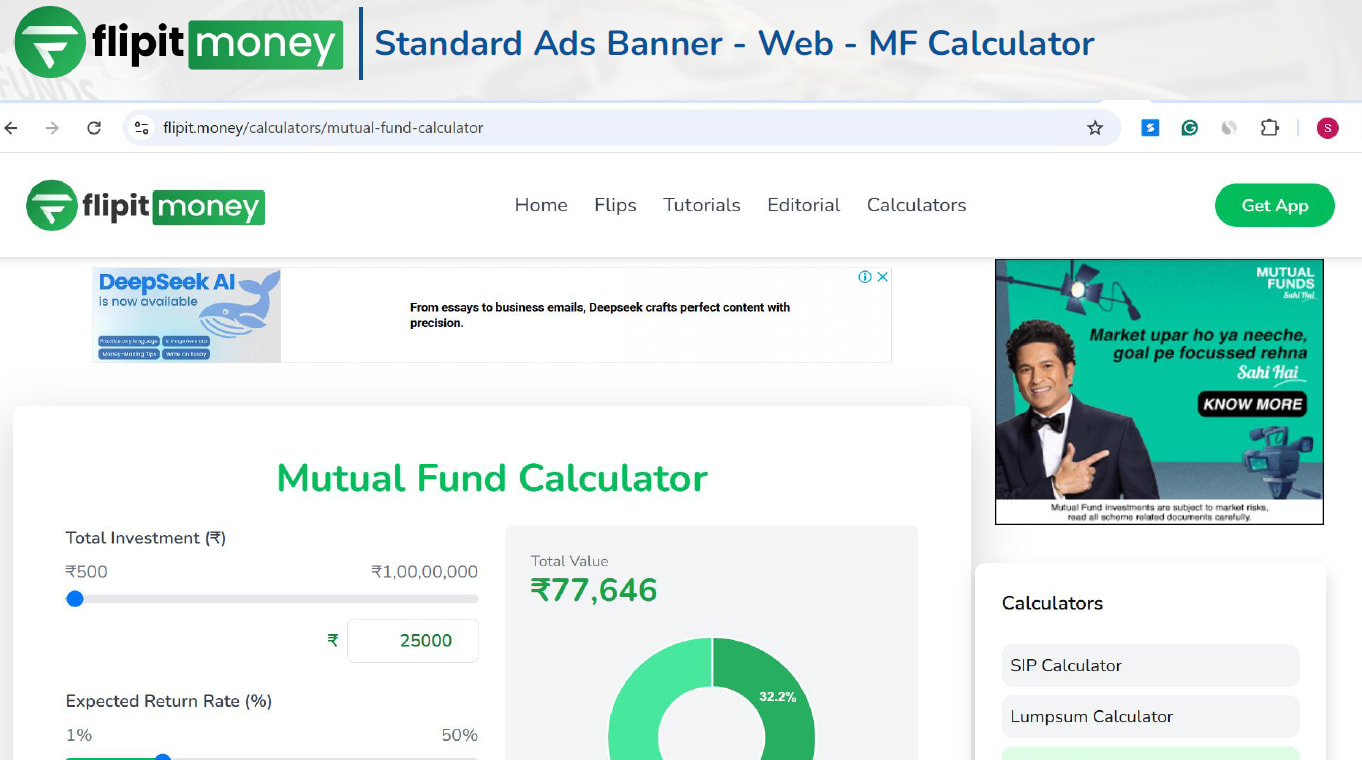Click the investment amount field showing 25000
This screenshot has height=760, width=1362.
click(x=413, y=641)
